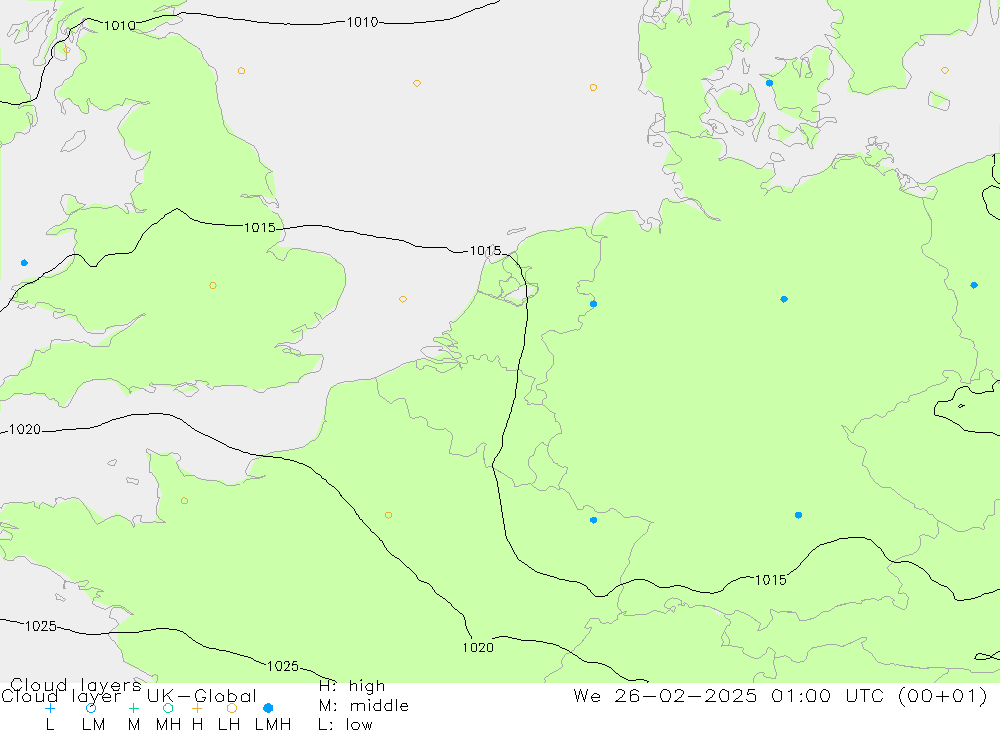Screen dimensions: 1000x733
Task: Select the blue cloud marker over southern Germany
Action: [798, 515]
